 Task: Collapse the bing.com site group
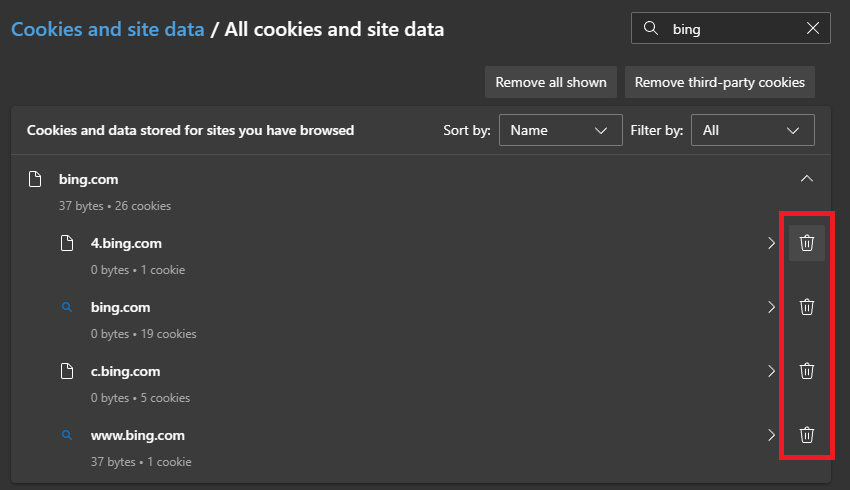pyautogui.click(x=807, y=179)
